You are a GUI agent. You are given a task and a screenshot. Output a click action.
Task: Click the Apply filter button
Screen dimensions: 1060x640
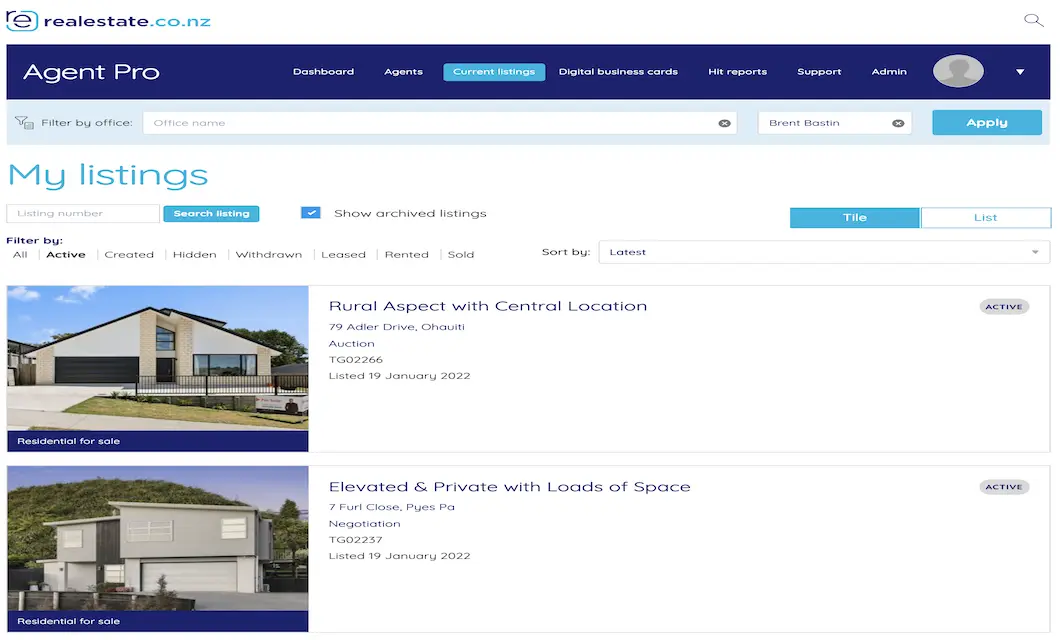tap(986, 122)
